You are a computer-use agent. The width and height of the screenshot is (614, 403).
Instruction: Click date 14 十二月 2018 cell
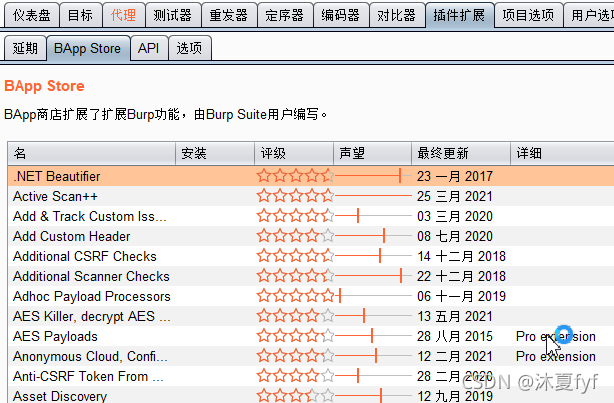click(461, 256)
